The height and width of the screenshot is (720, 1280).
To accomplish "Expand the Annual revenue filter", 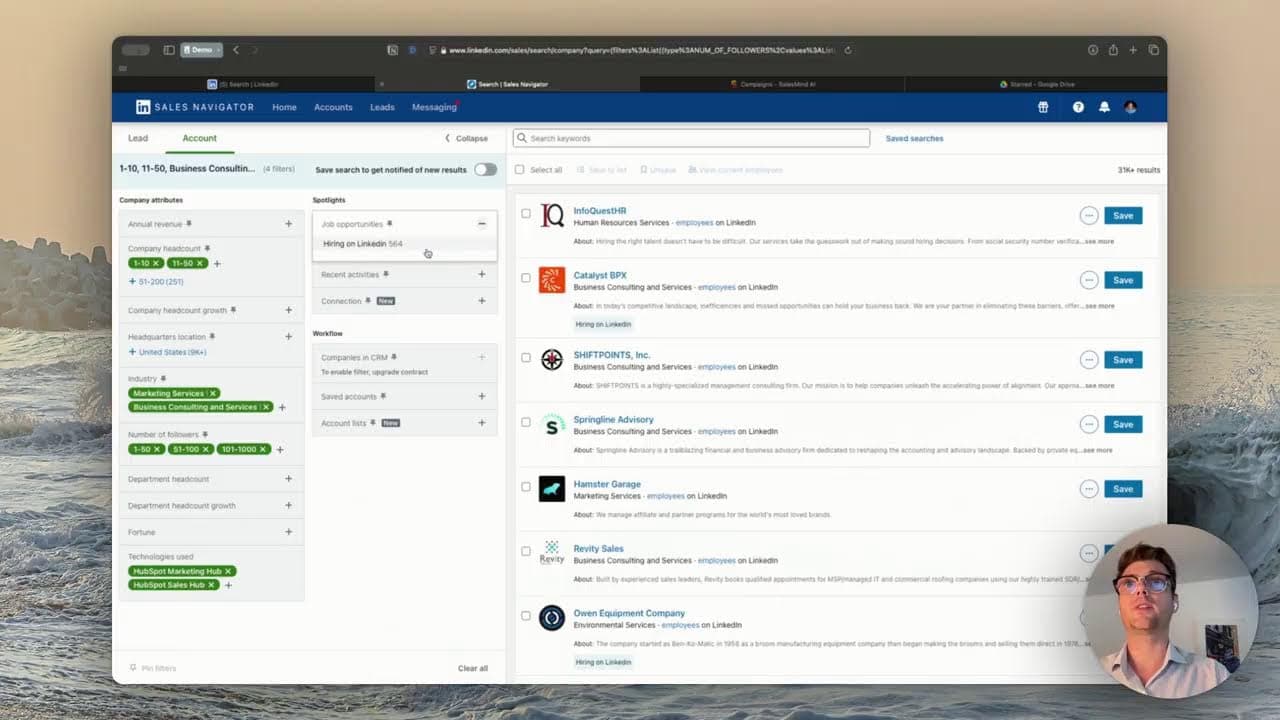I will coord(288,224).
